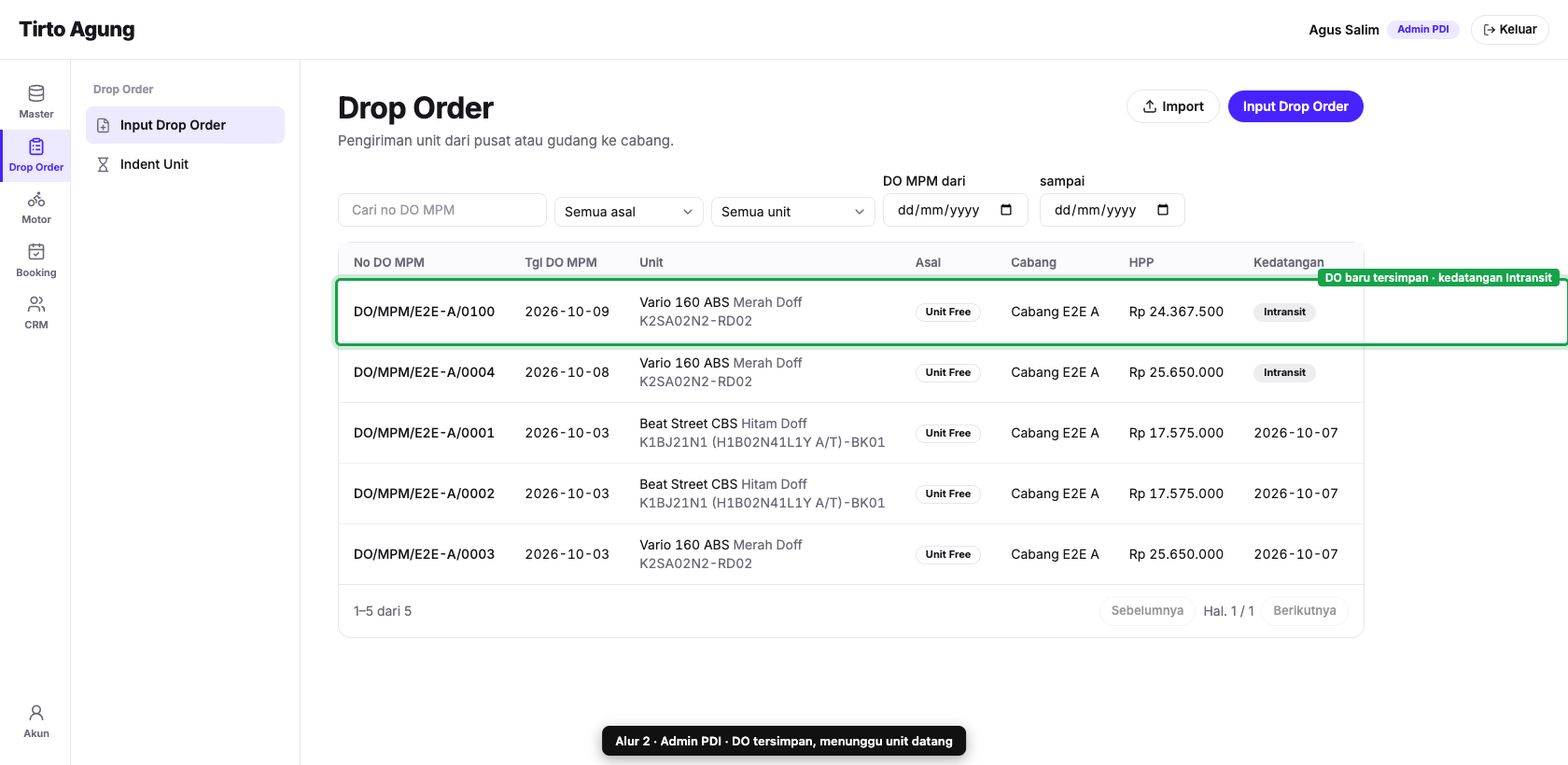Screen dimensions: 1568x765
Task: Click the Agus Salim user name
Action: [x=1344, y=30]
